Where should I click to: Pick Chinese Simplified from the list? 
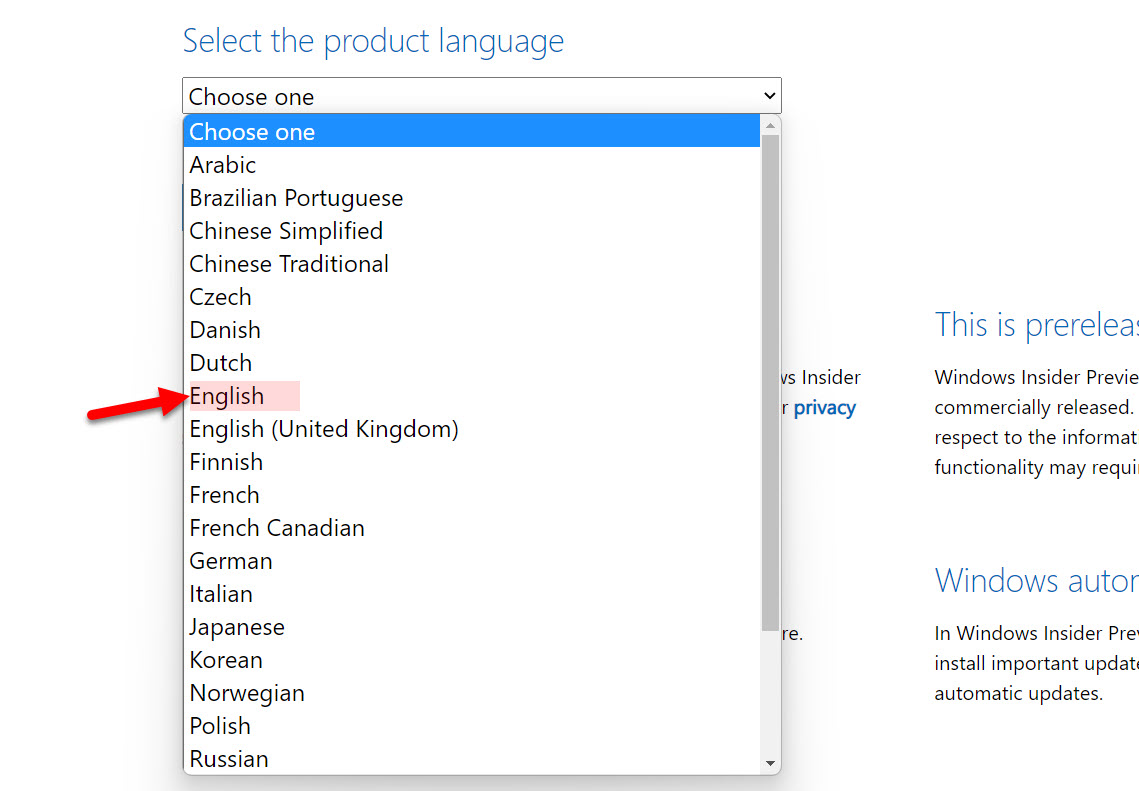[286, 231]
